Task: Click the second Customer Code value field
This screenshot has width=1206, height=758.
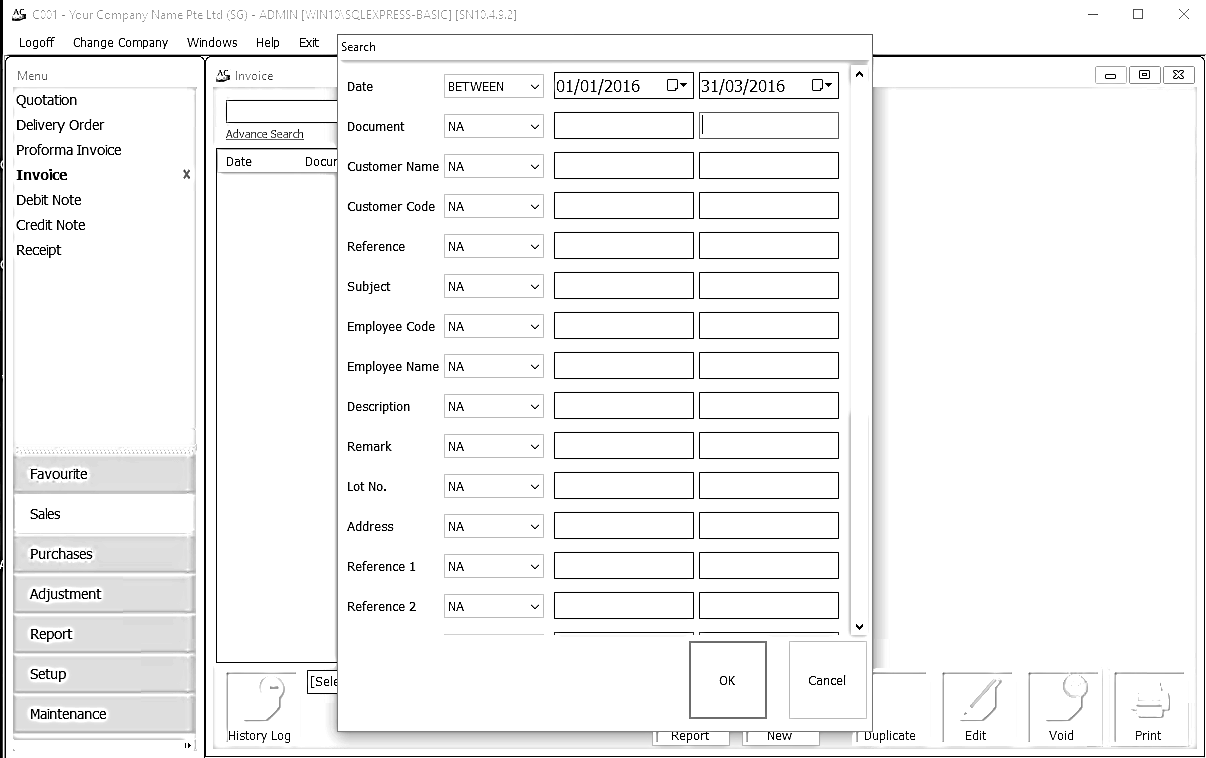Action: tap(769, 206)
